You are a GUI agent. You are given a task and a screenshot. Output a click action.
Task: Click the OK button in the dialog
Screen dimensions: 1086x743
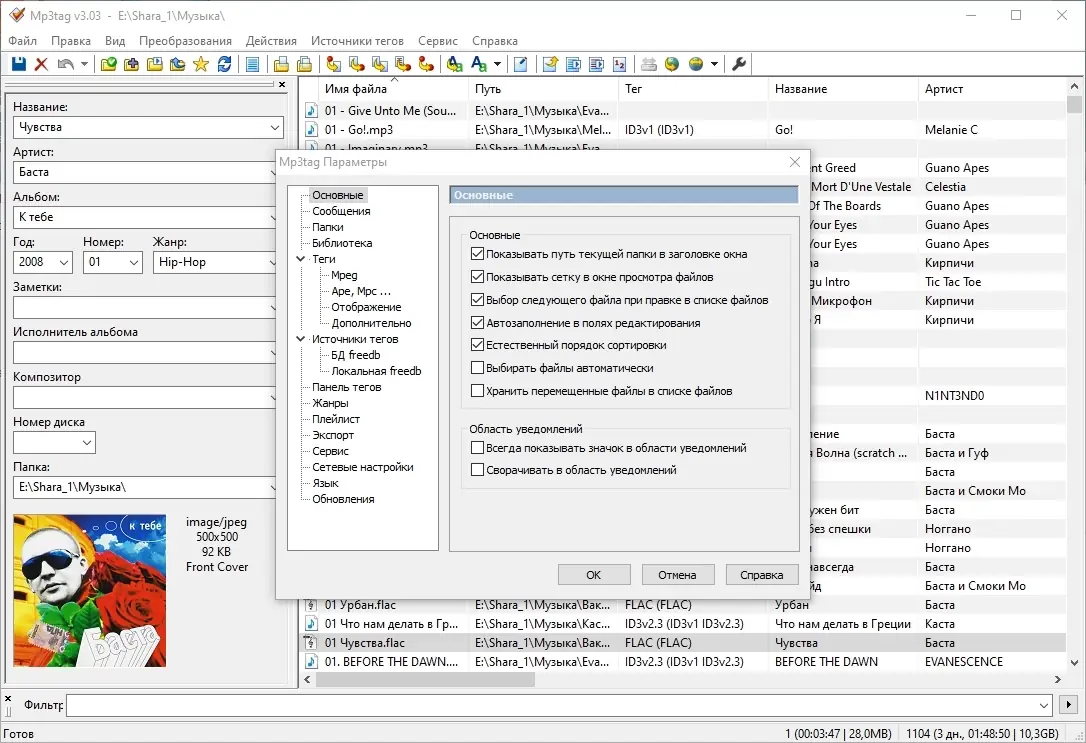click(593, 575)
